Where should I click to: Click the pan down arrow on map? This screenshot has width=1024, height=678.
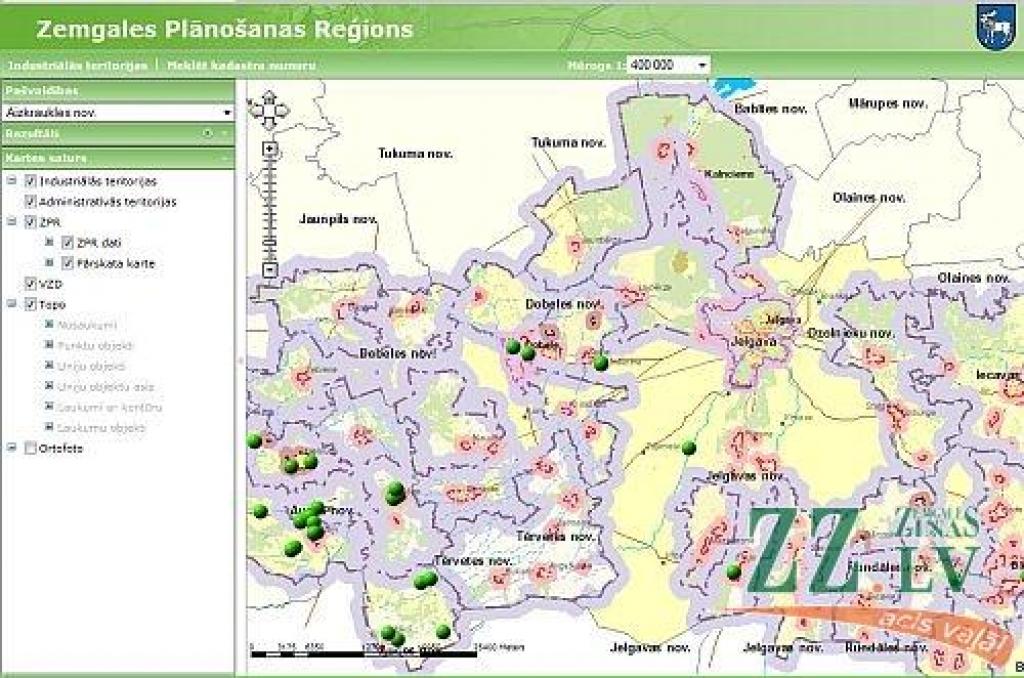point(269,123)
